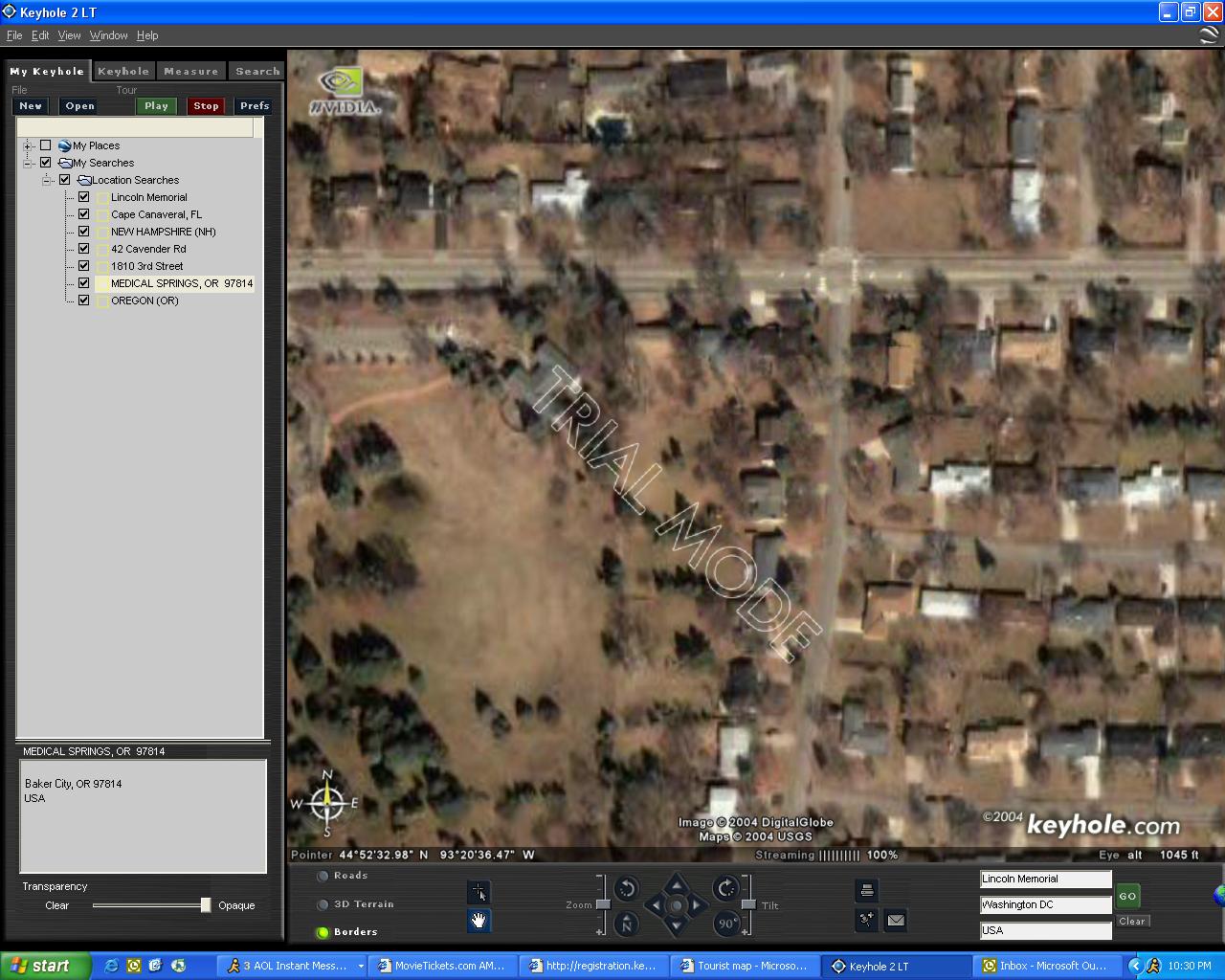Click the add placemark icon

tap(866, 921)
